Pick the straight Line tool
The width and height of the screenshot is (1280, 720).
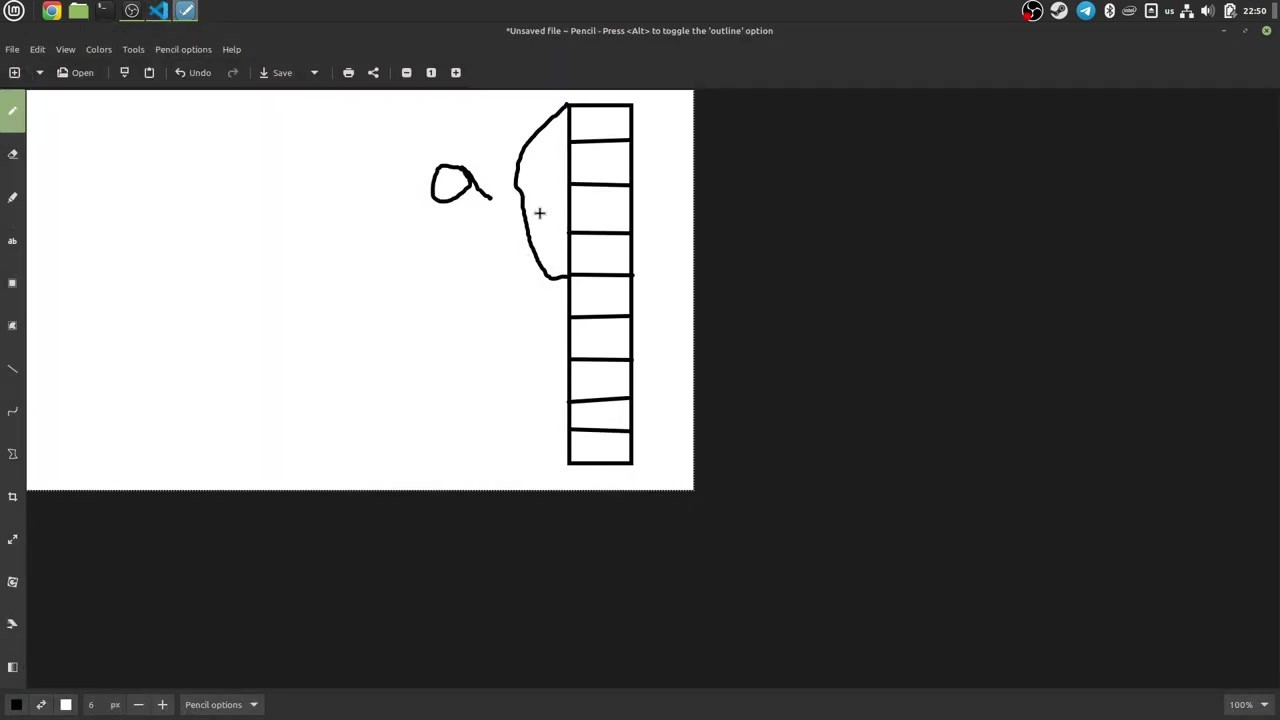(x=13, y=369)
